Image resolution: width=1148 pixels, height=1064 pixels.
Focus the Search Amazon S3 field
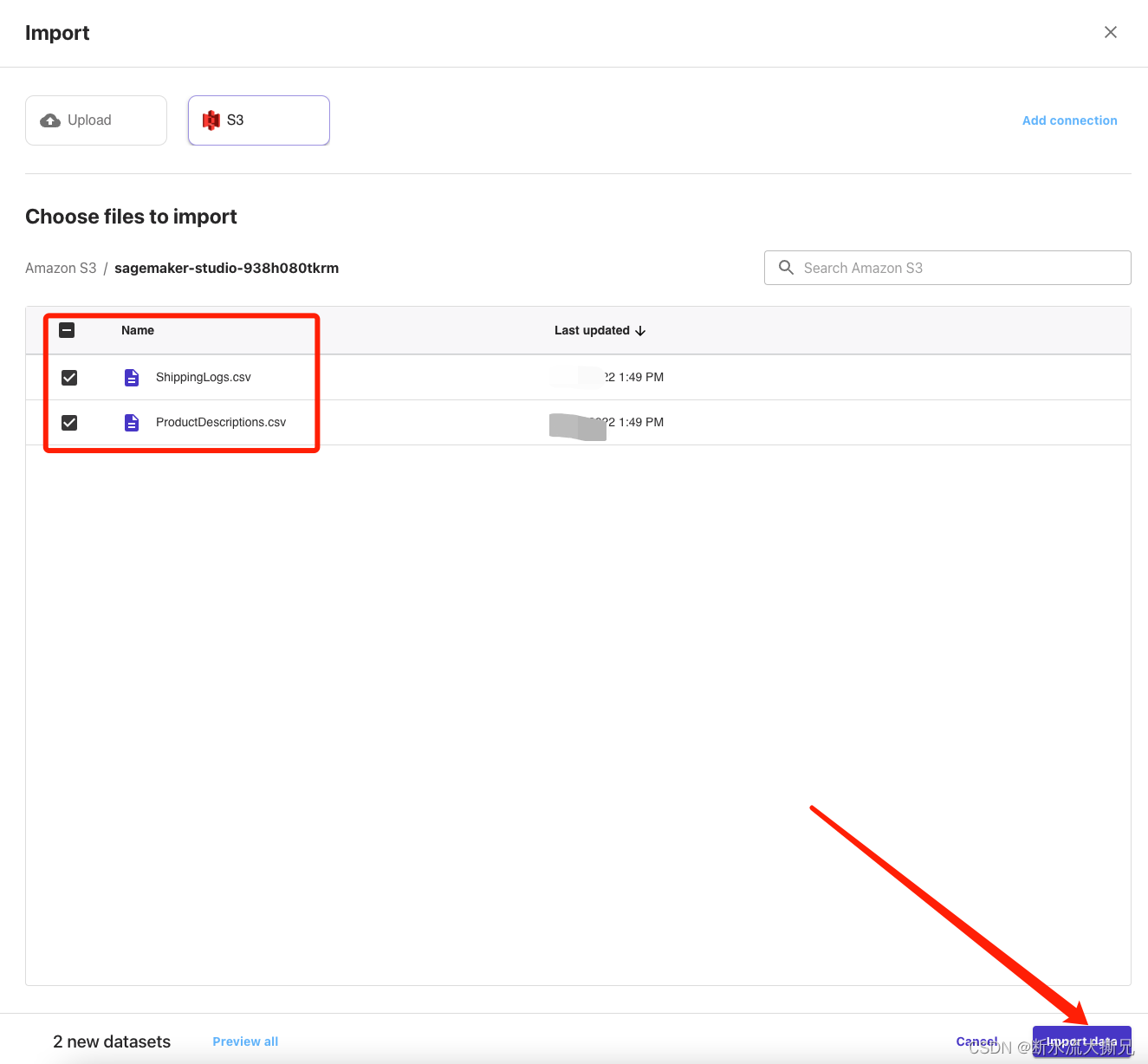click(948, 268)
